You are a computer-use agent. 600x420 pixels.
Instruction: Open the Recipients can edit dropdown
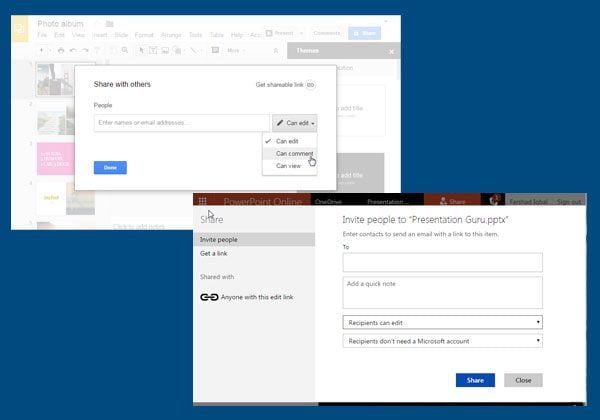(442, 322)
